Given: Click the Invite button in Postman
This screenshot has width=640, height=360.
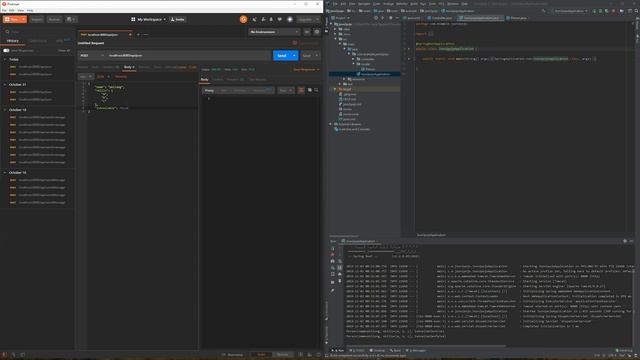Looking at the screenshot, I should 178,19.
